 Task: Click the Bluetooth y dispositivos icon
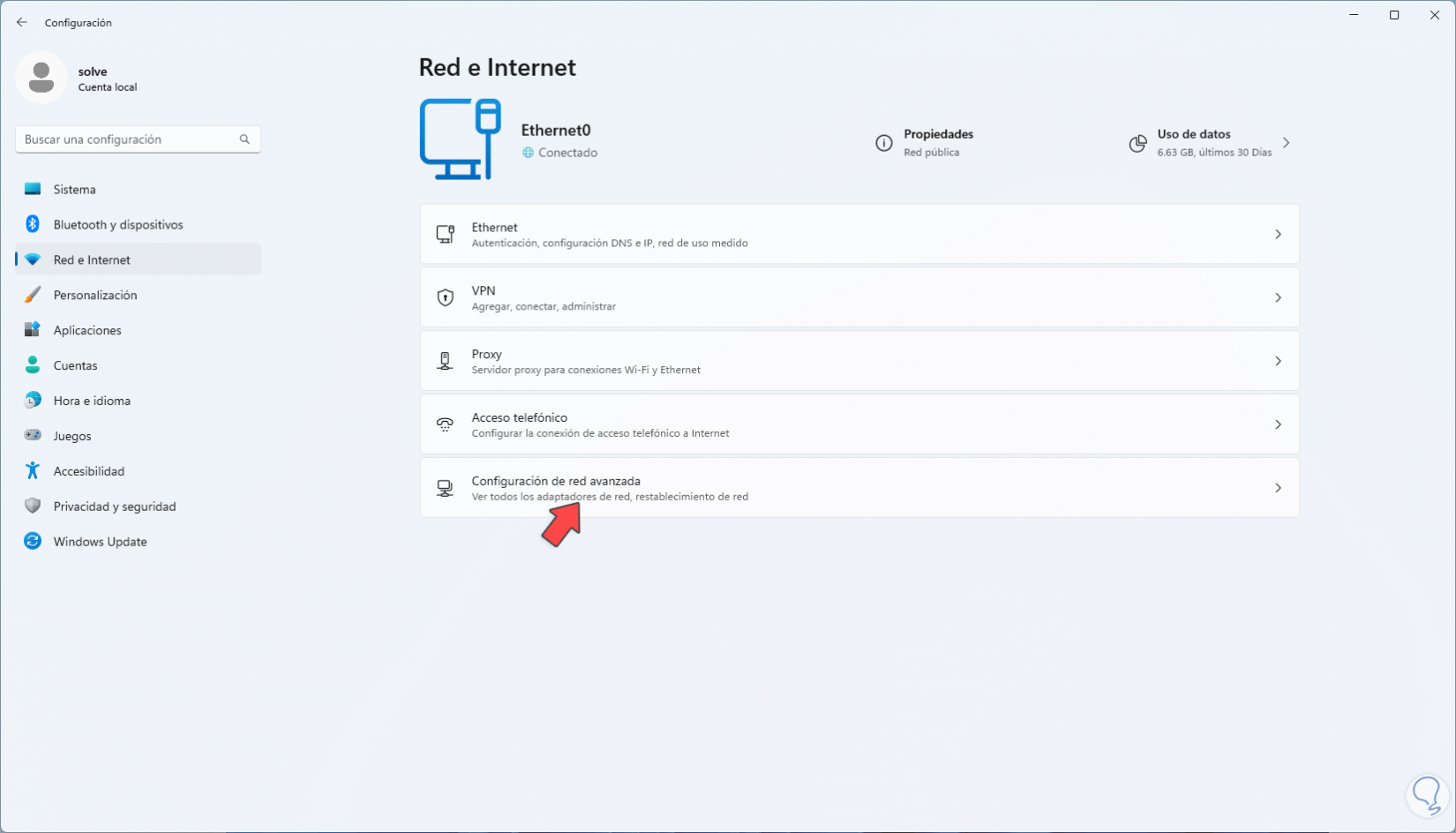click(33, 224)
